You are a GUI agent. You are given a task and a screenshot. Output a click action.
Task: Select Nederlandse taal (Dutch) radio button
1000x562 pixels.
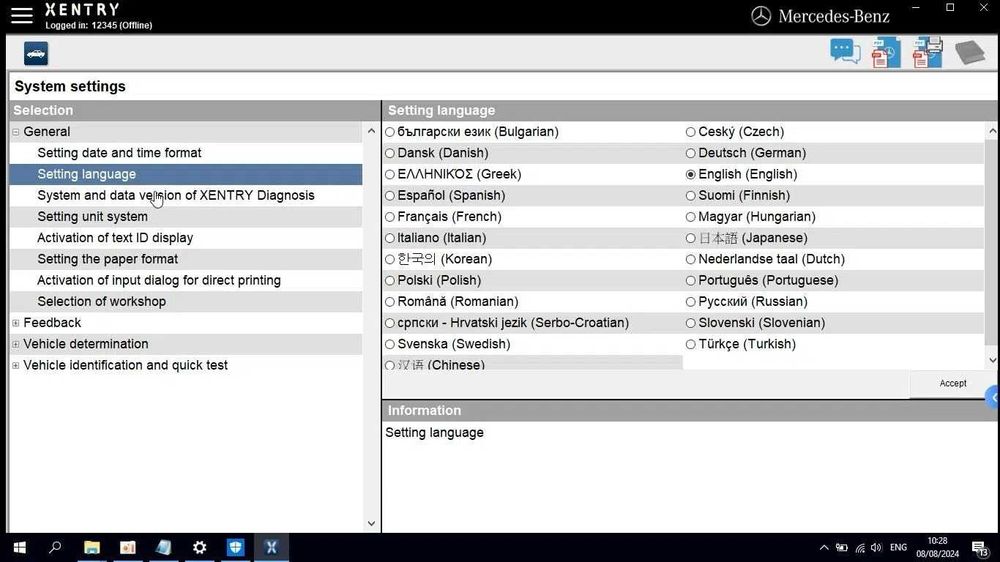(x=691, y=260)
